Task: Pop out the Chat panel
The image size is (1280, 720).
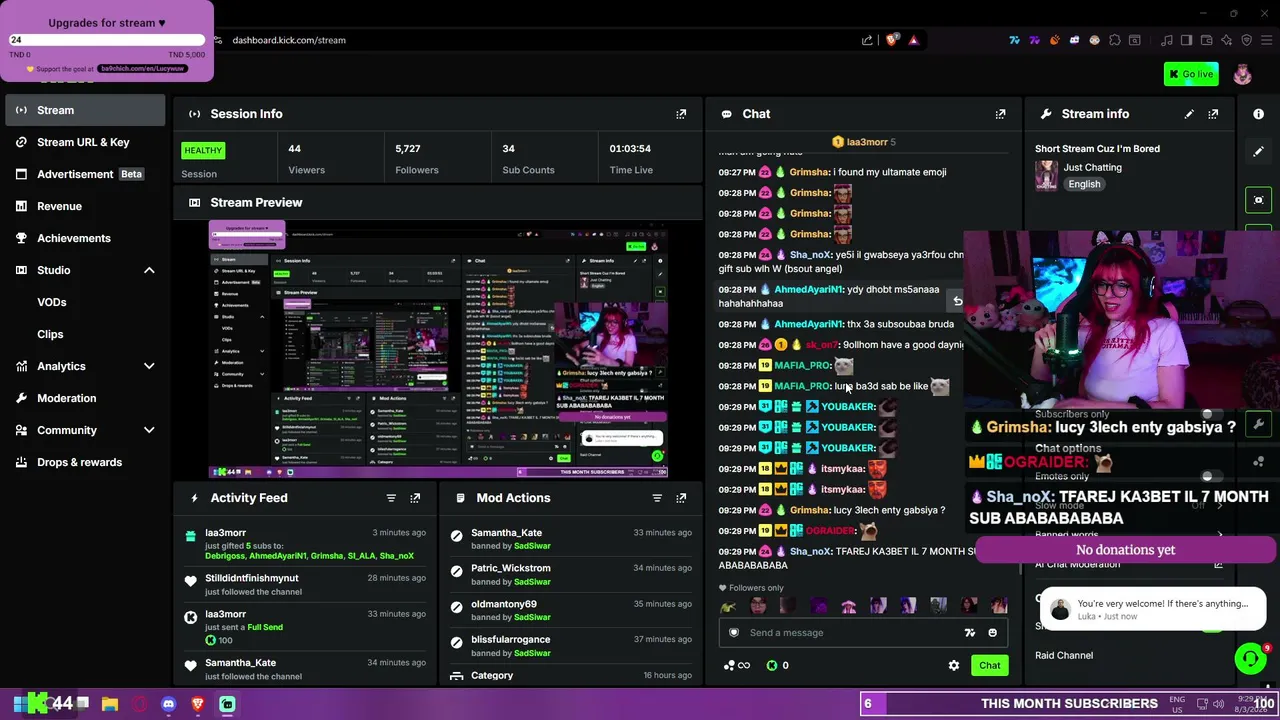Action: [x=1000, y=114]
